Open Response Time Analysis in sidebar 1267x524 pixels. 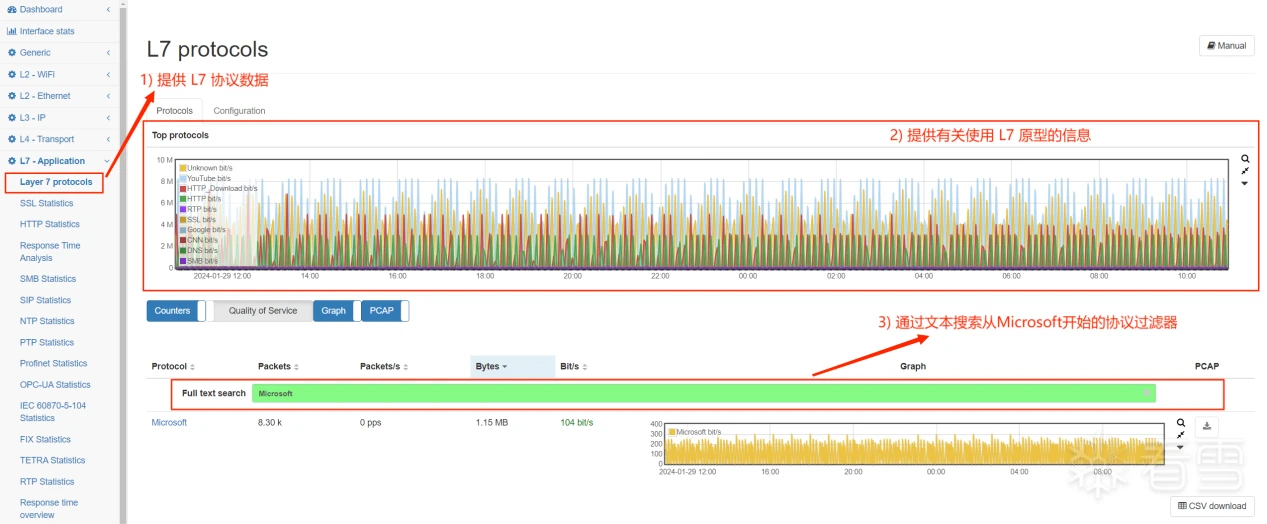[50, 251]
